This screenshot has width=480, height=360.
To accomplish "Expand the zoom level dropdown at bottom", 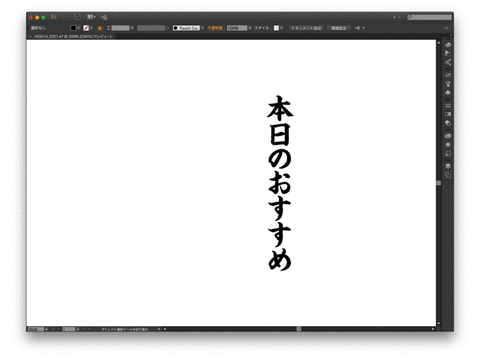I will 46,329.
